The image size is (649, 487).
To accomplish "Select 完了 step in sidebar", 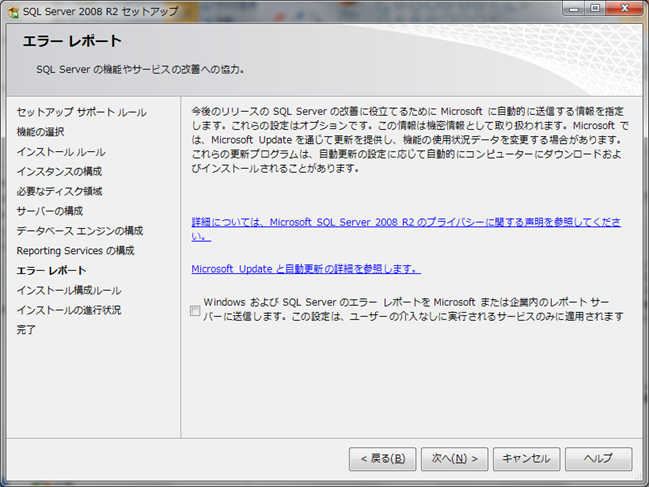I will [26, 330].
